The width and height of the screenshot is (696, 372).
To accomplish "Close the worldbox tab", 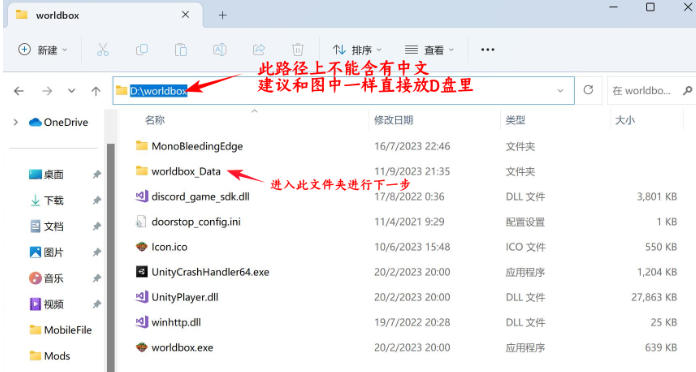I will (186, 15).
